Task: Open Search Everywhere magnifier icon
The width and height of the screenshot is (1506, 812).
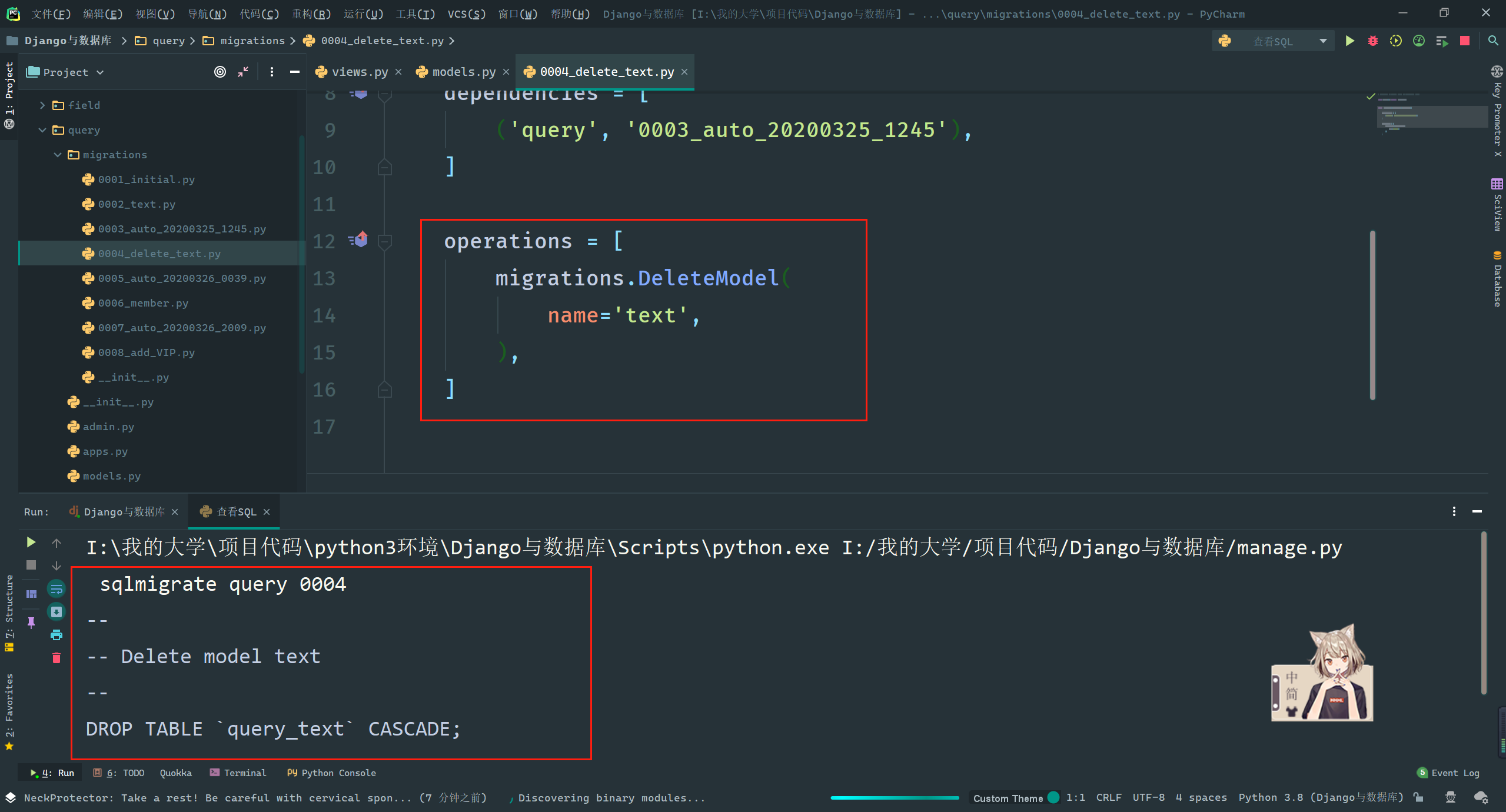Action: pos(1493,41)
